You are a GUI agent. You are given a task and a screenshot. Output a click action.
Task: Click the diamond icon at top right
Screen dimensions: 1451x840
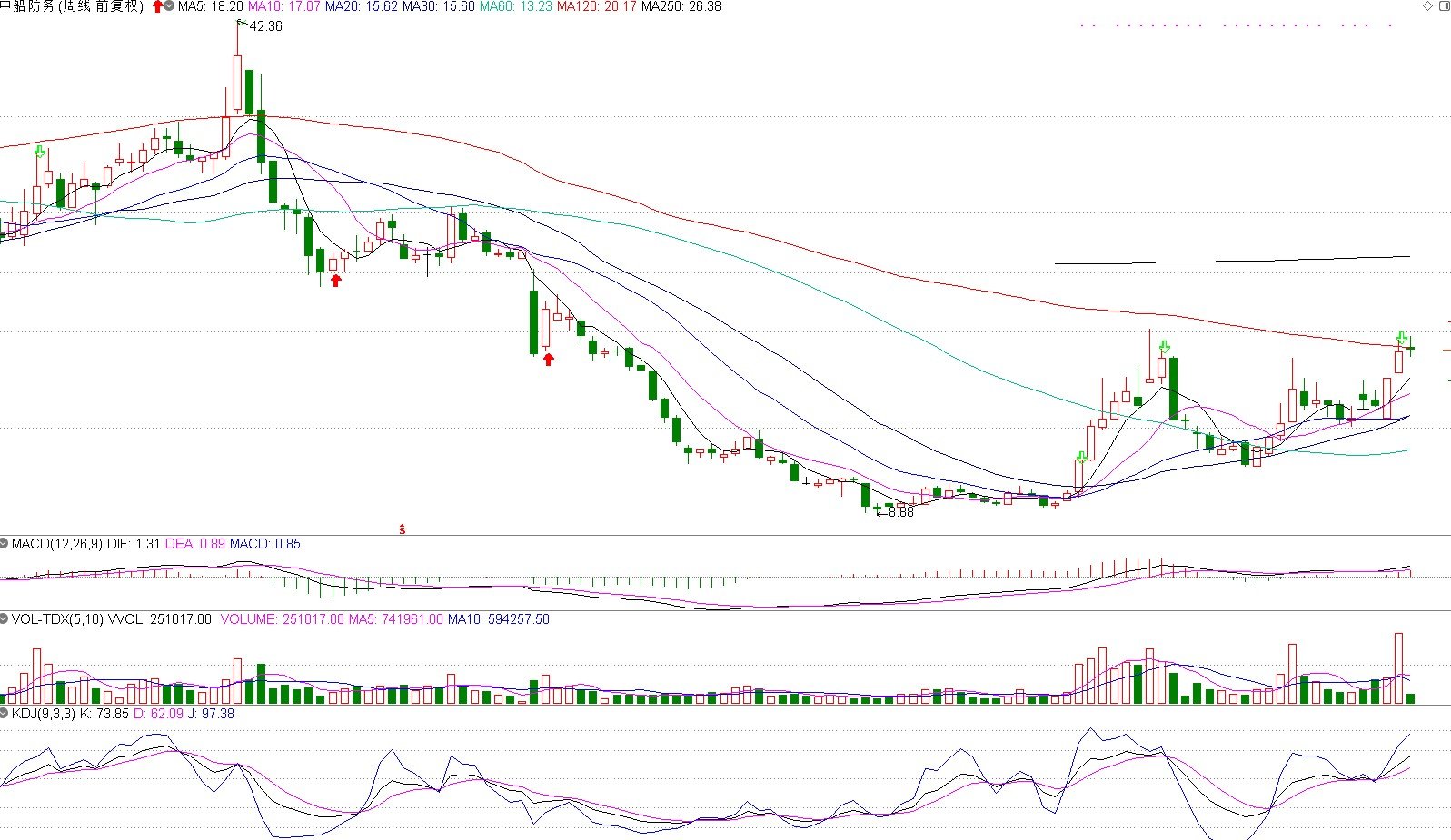1427,5
